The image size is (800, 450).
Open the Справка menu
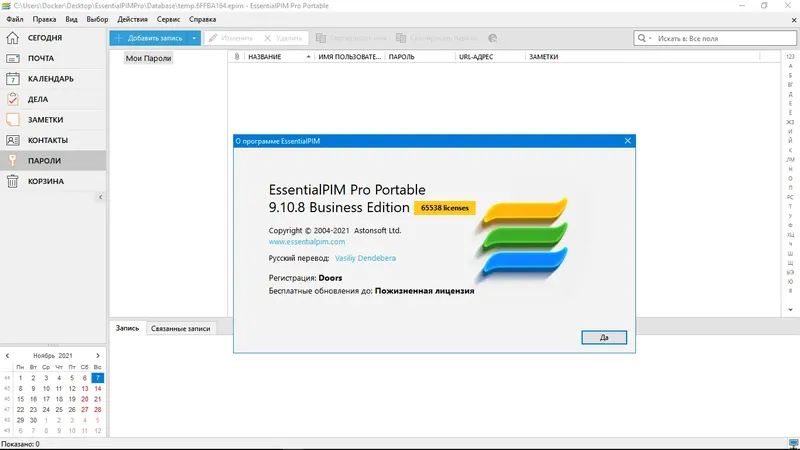coord(203,19)
